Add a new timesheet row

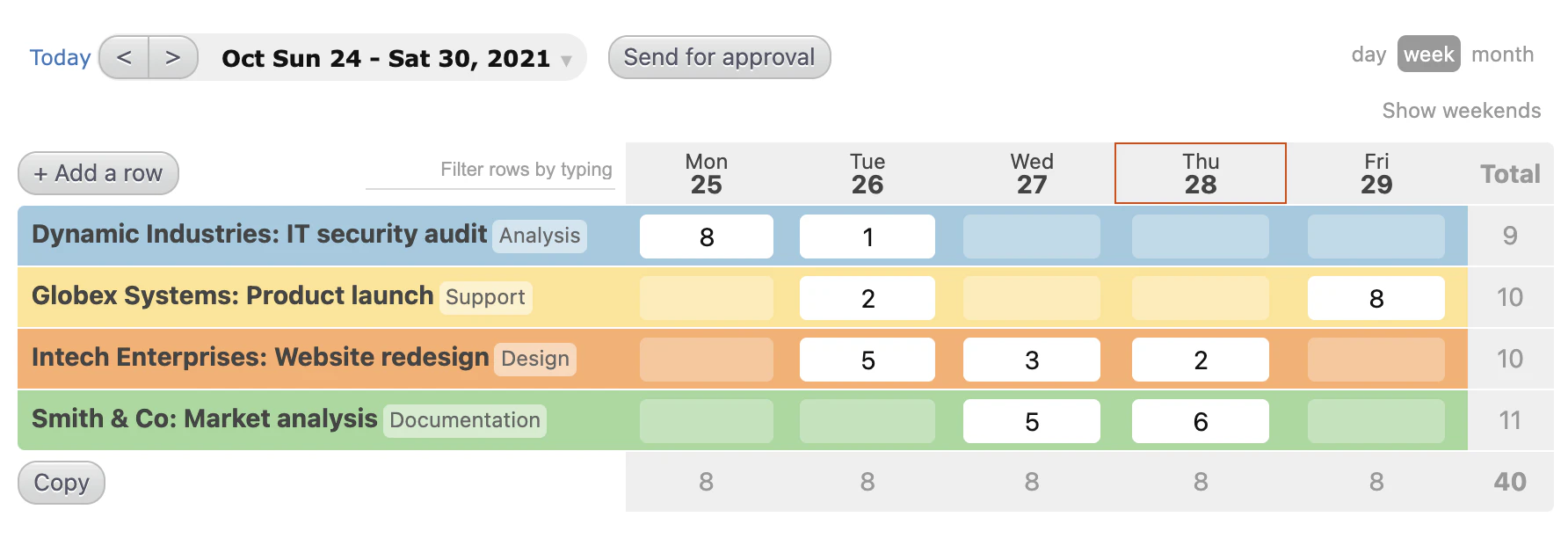click(98, 173)
